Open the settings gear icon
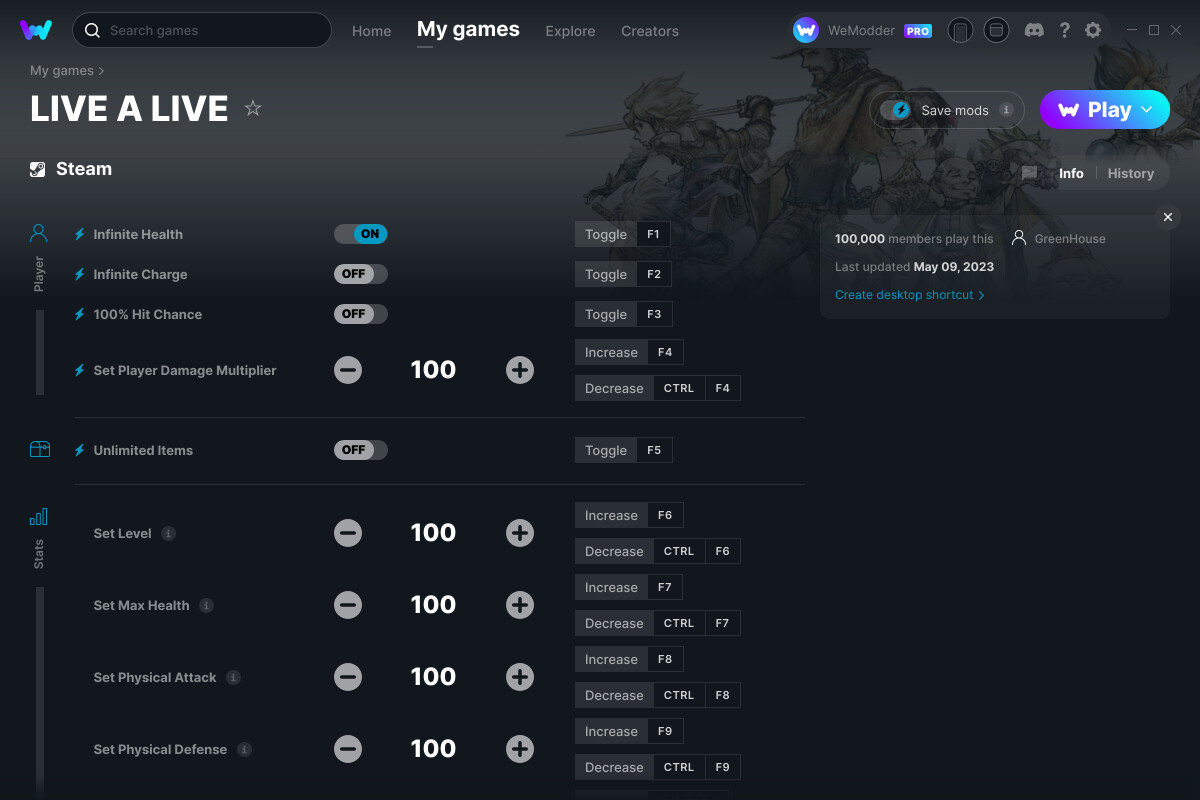Viewport: 1200px width, 800px height. pos(1093,30)
